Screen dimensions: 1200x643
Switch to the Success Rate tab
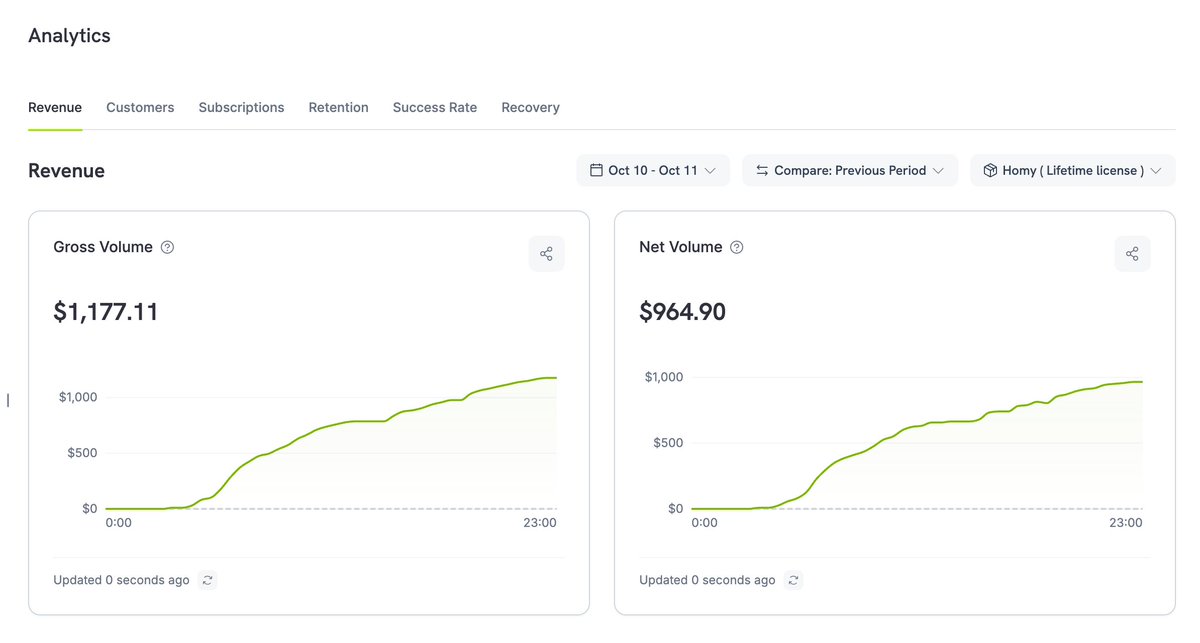[435, 107]
